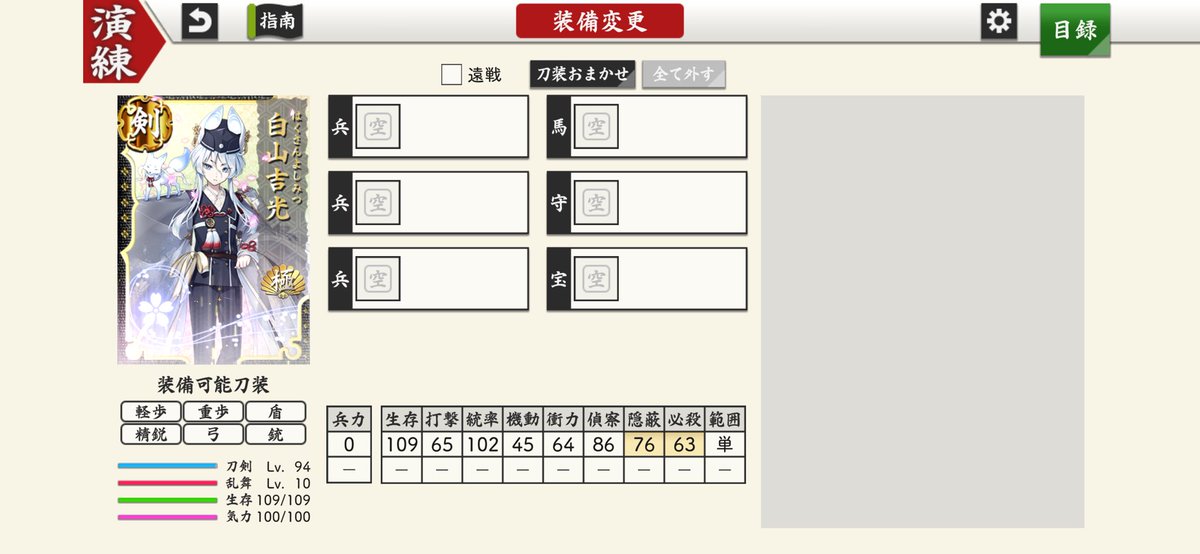Click the highlighted 隠蔽 value 76
1200x554 pixels.
(644, 445)
